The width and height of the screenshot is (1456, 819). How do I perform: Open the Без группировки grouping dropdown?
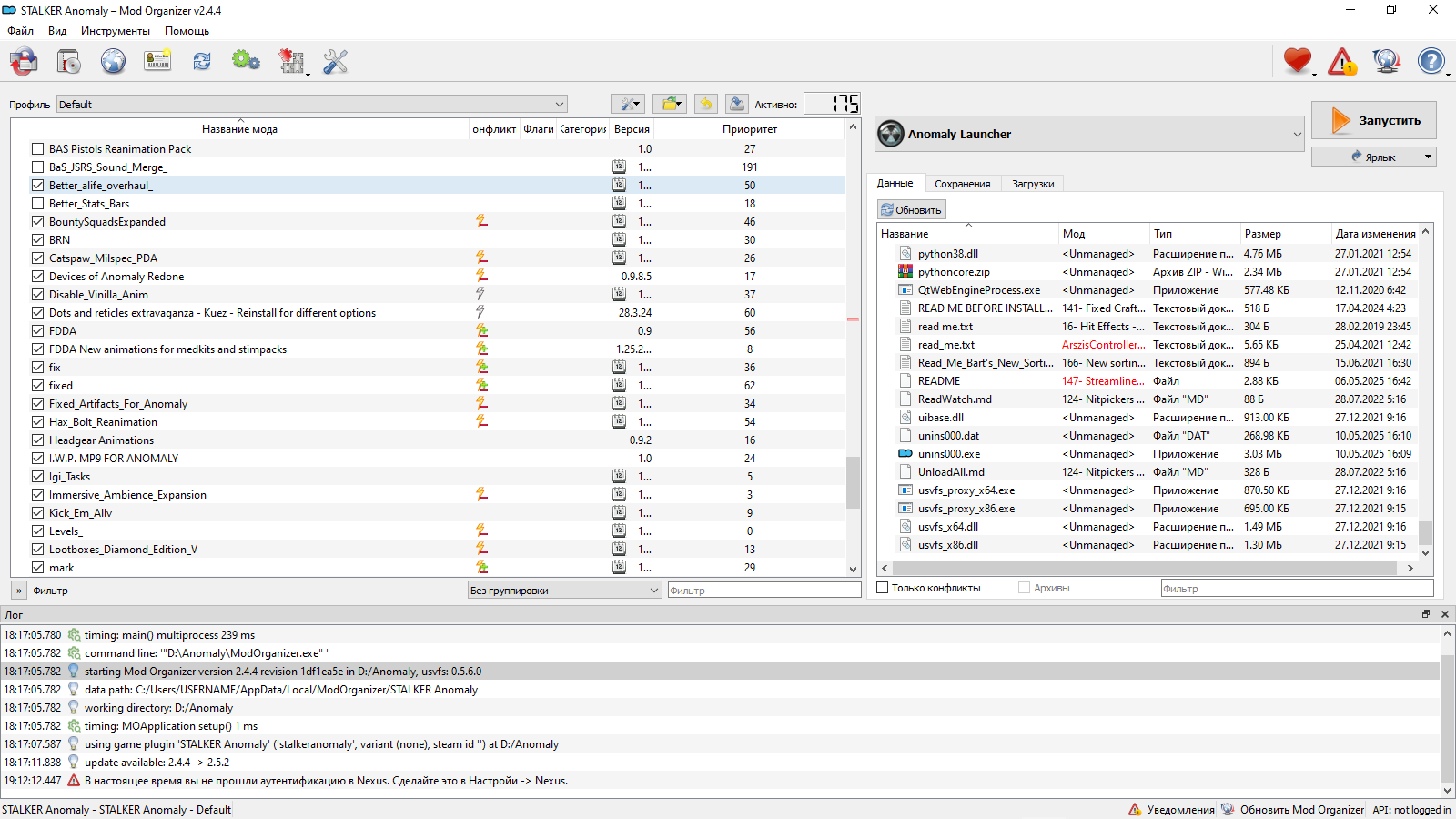(564, 591)
